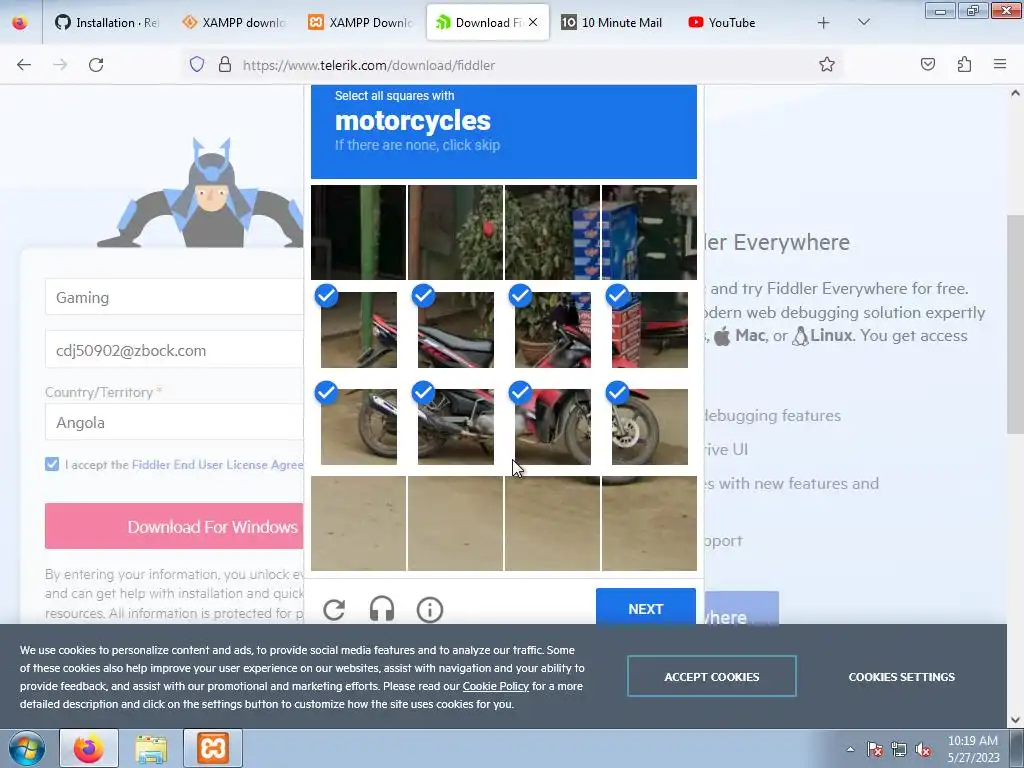Switch to the XAMPP download tab with orange diamond icon

click(234, 23)
